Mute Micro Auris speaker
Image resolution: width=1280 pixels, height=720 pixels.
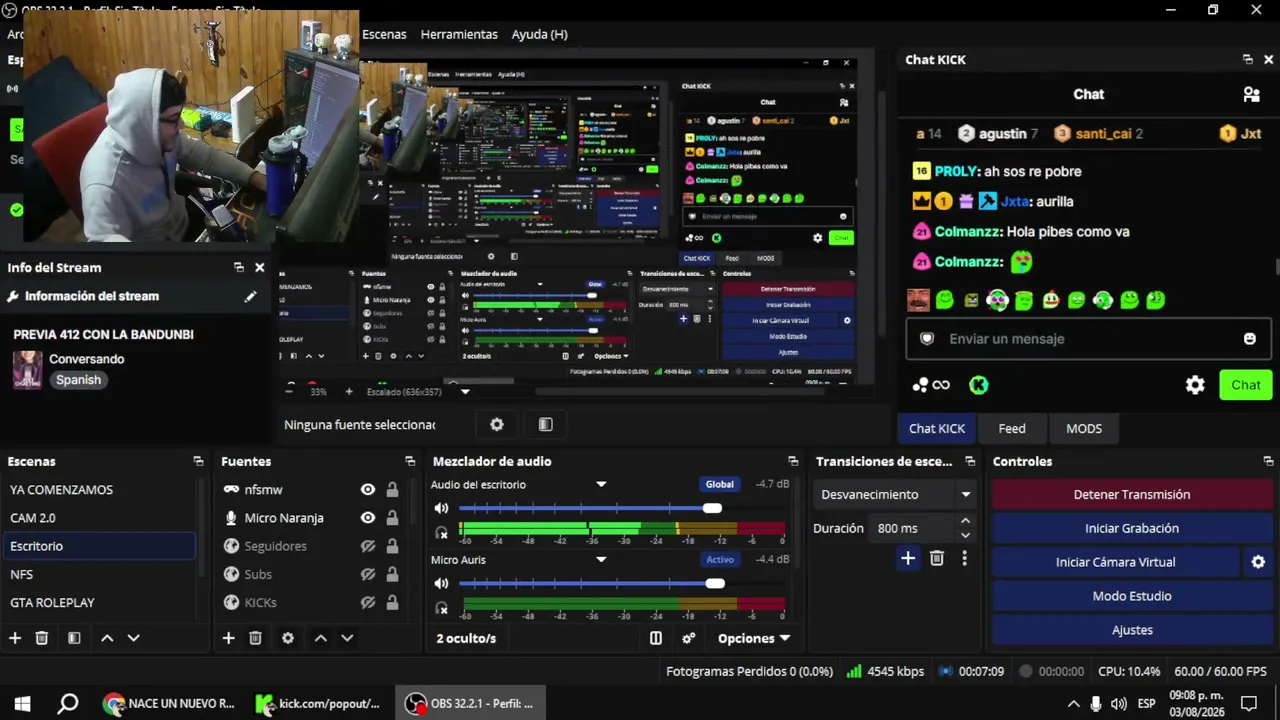441,583
